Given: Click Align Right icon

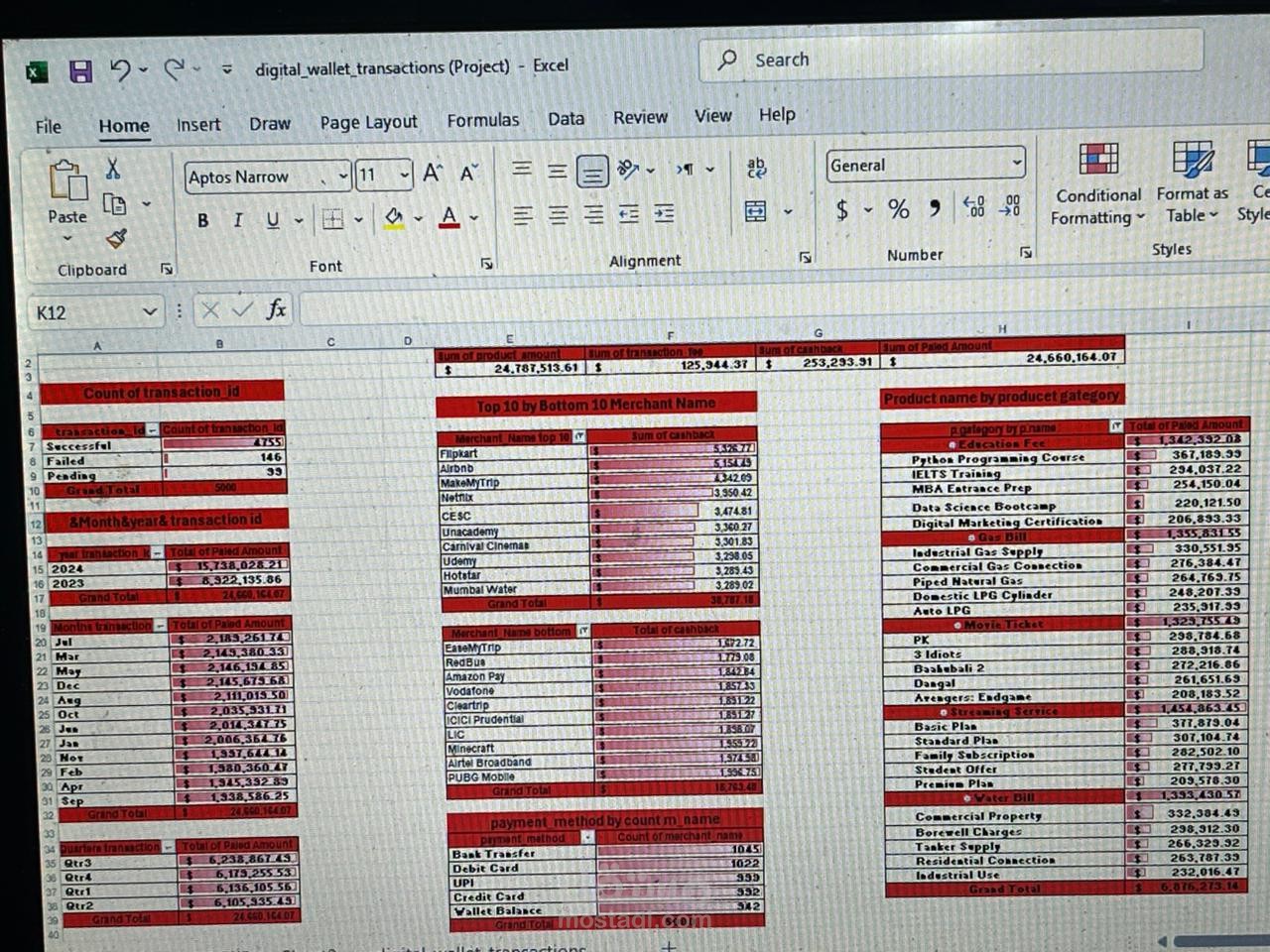Looking at the screenshot, I should point(593,213).
